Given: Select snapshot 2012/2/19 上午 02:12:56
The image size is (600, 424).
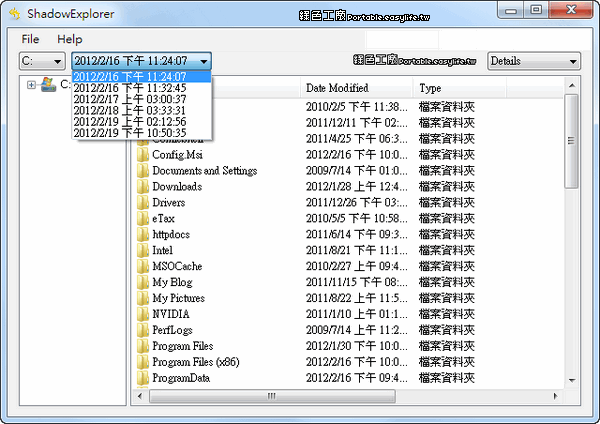Looking at the screenshot, I should (141, 122).
